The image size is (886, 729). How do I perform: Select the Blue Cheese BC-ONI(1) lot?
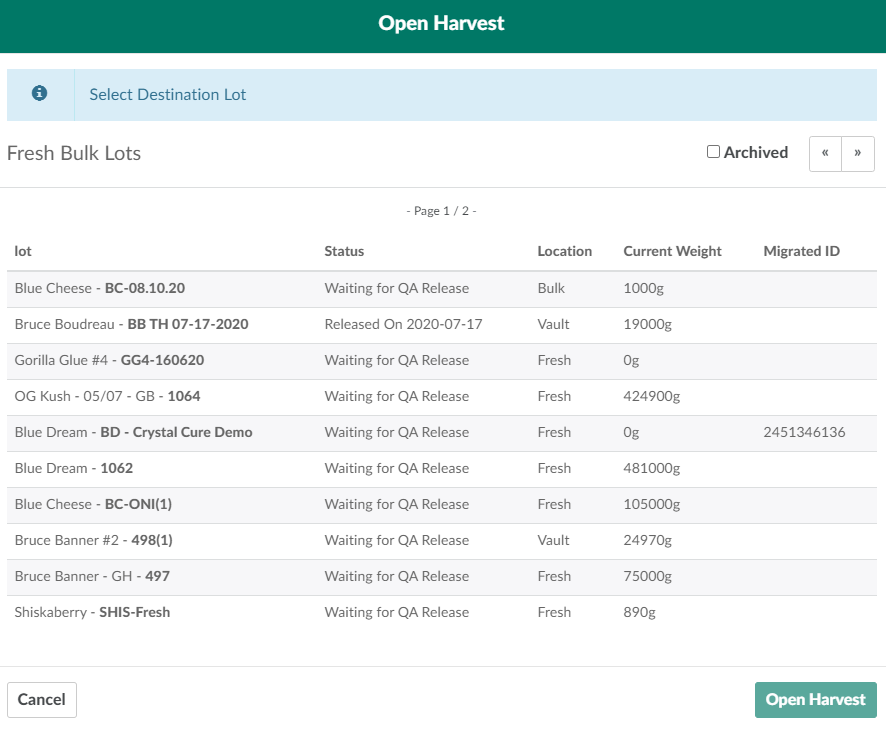pyautogui.click(x=93, y=504)
